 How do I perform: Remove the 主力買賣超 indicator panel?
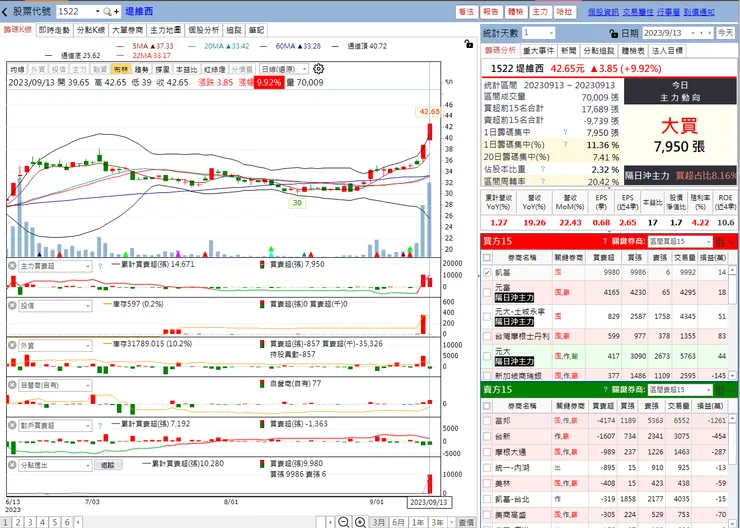tap(12, 266)
